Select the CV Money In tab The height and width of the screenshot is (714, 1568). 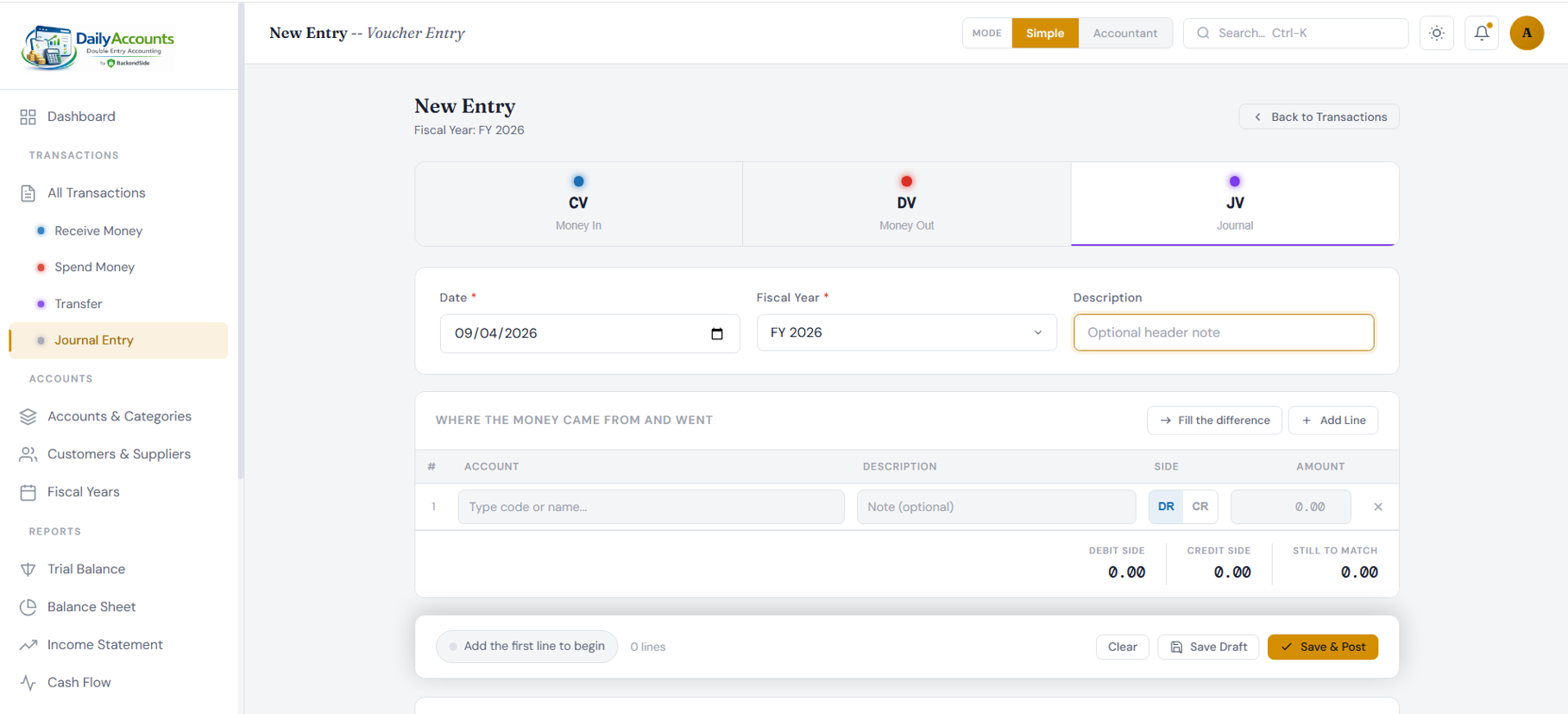tap(578, 204)
